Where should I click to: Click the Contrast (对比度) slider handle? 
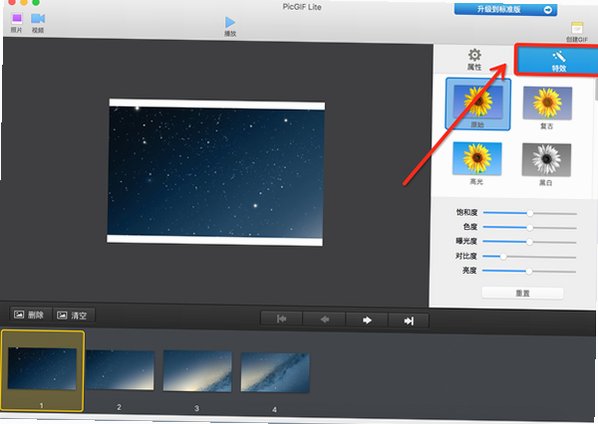tap(503, 257)
